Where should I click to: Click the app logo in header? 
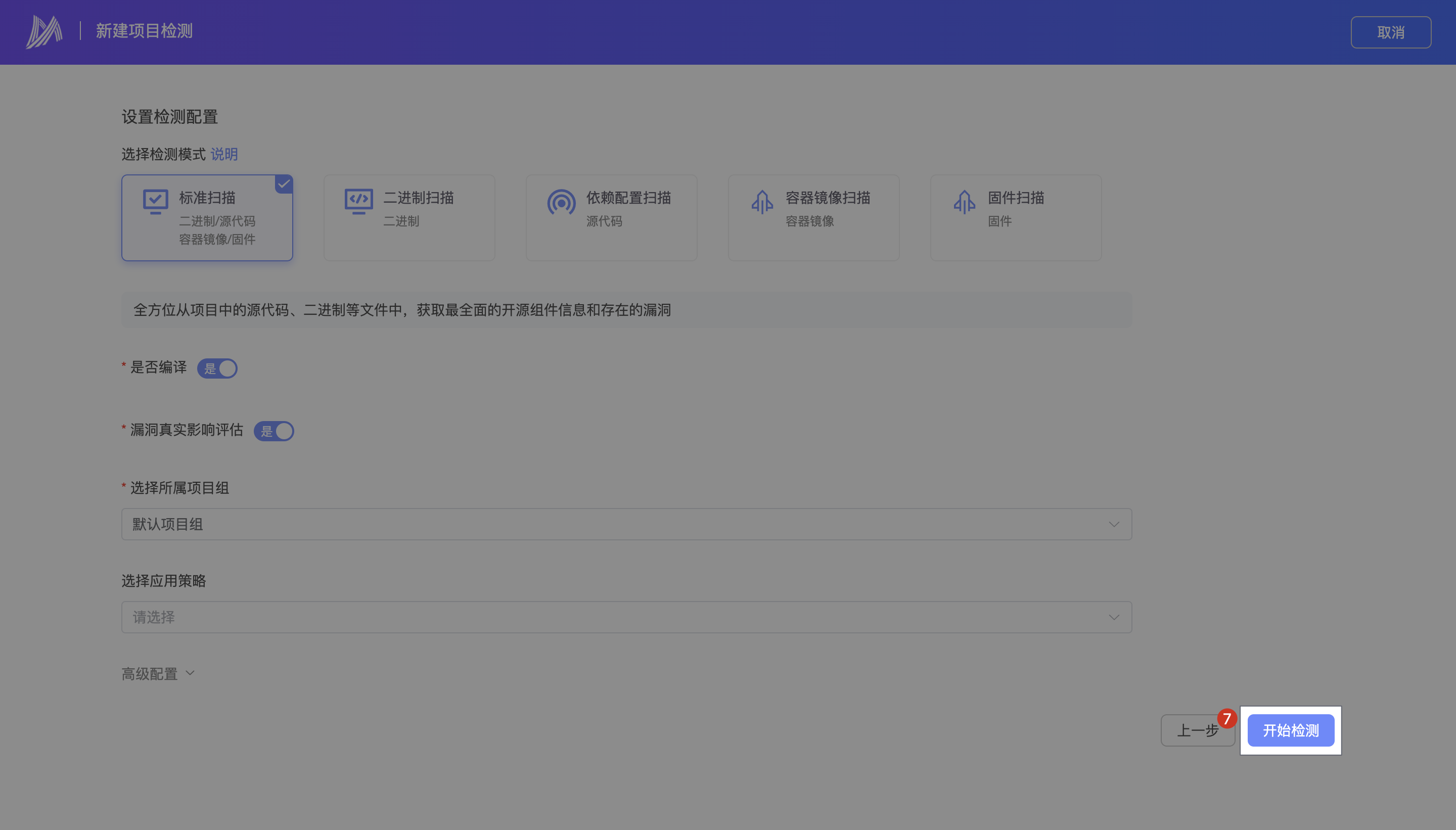[44, 31]
